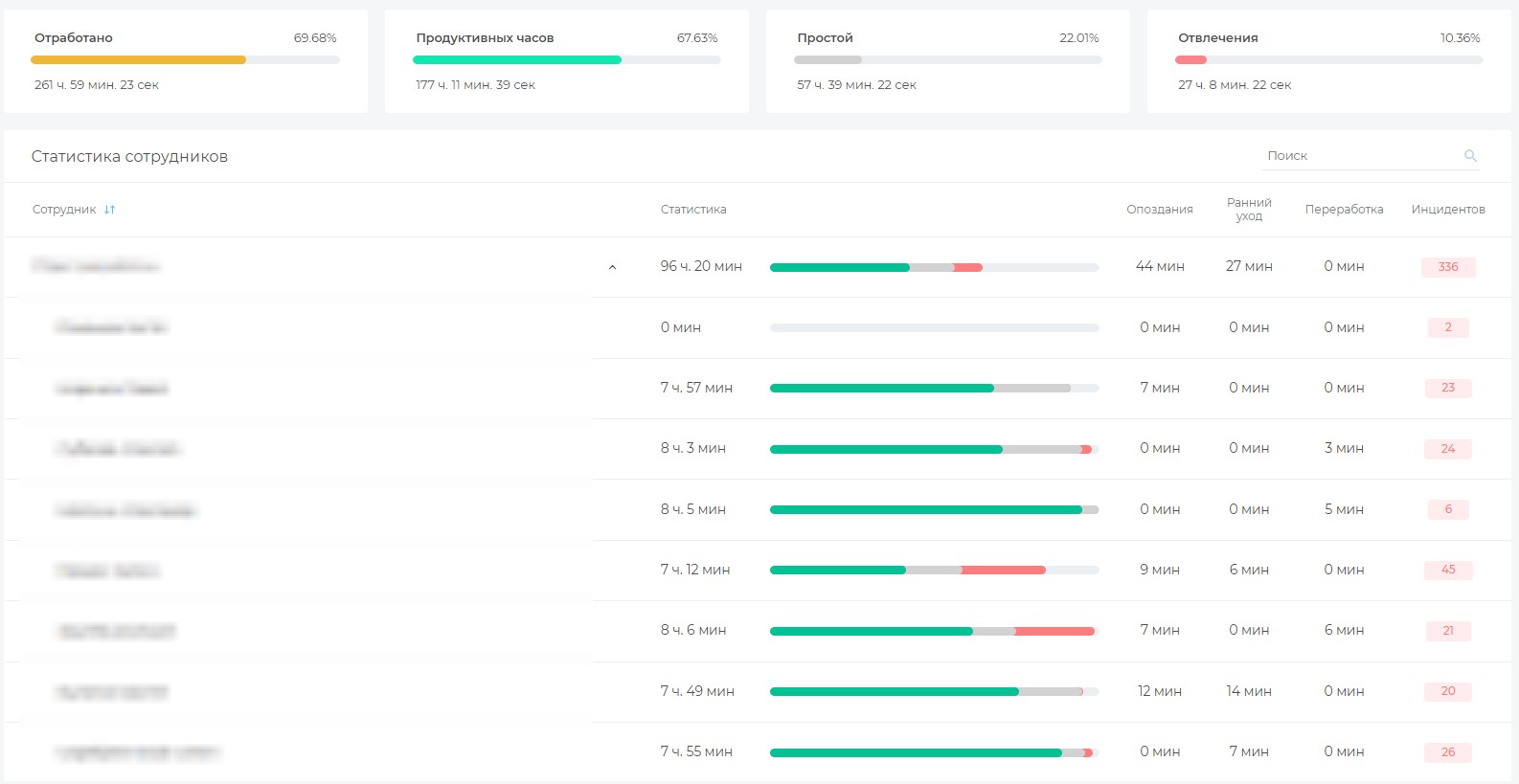The image size is (1519, 784).
Task: Click the Статистика сотрудников heading
Action: (129, 157)
